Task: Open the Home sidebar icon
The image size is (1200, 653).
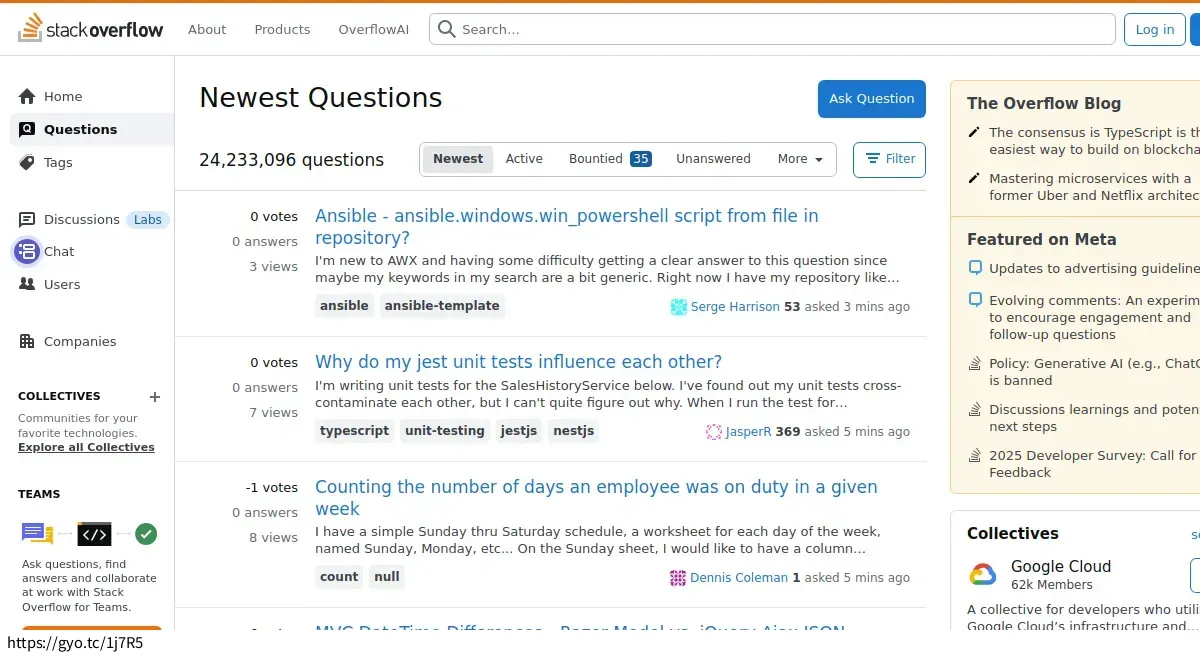Action: [x=28, y=96]
